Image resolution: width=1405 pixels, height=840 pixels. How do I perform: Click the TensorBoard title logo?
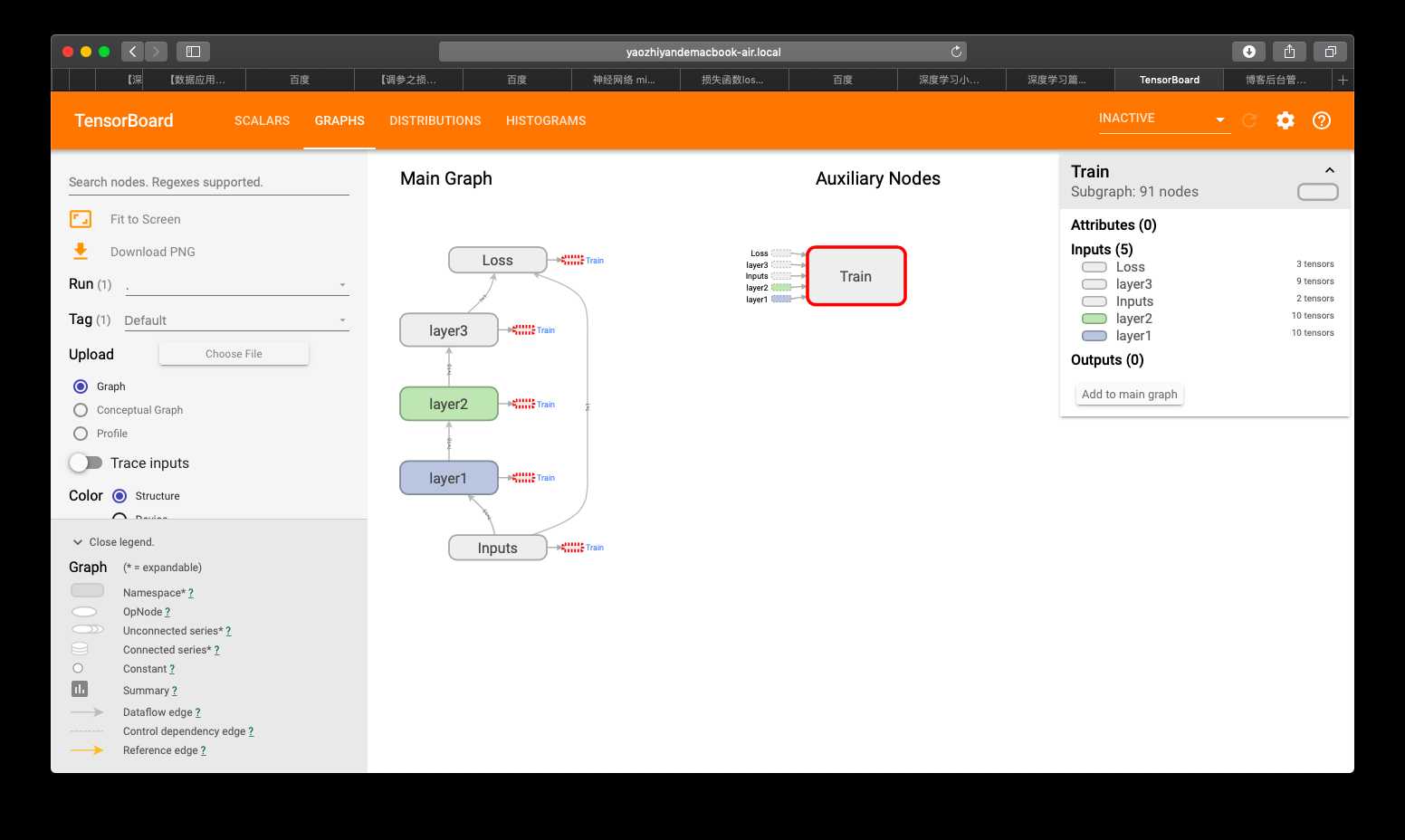tap(124, 120)
